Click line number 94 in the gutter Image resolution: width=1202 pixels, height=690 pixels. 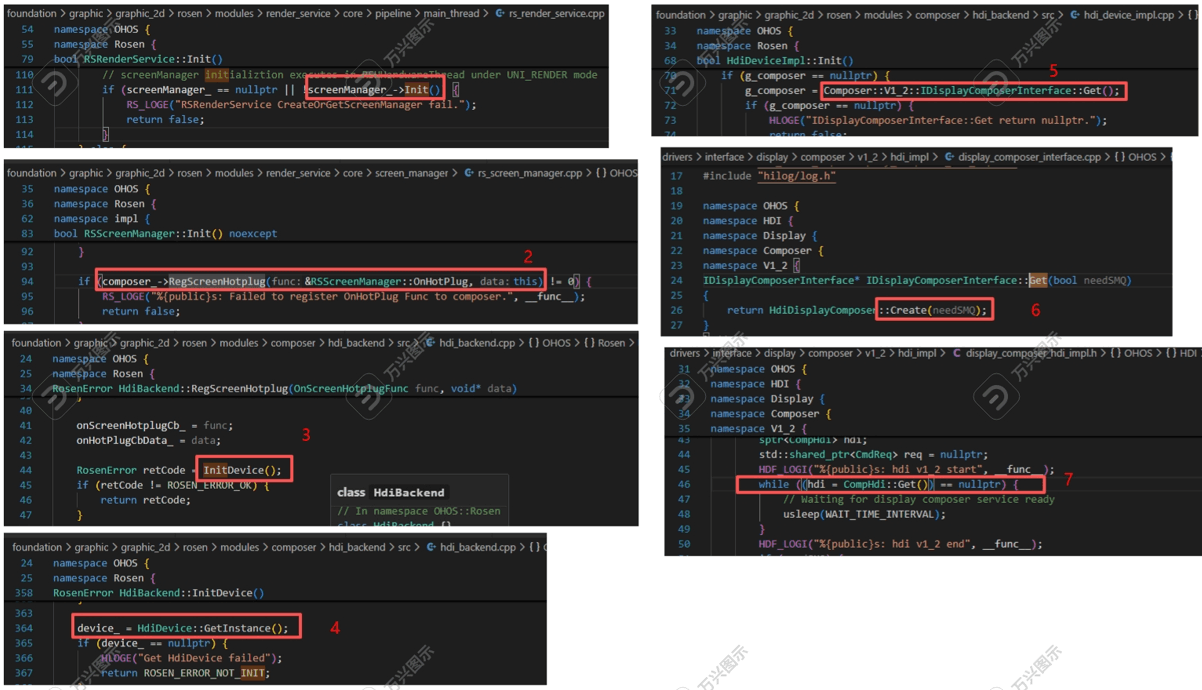(x=27, y=281)
